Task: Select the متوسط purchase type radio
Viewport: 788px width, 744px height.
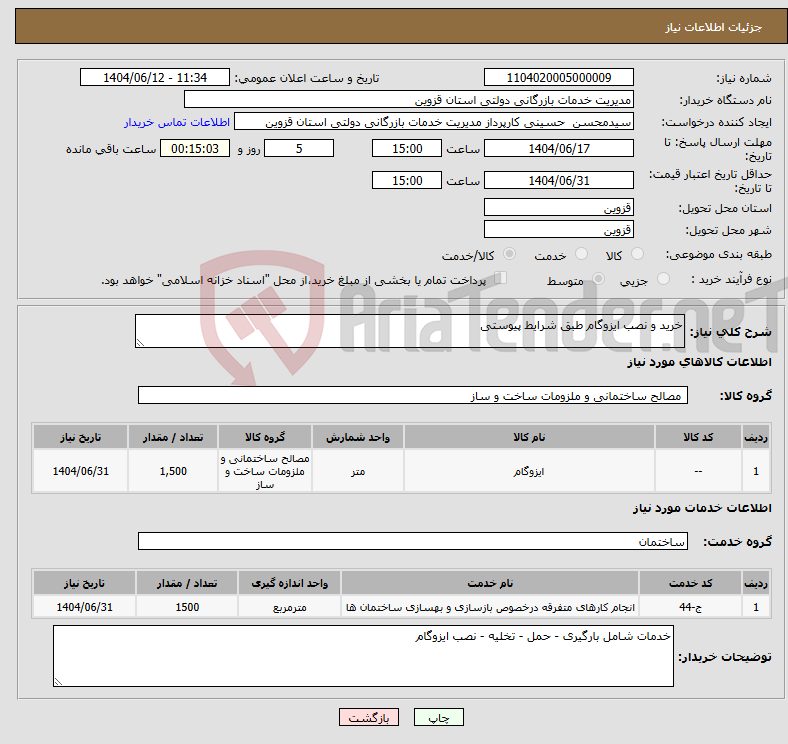Action: point(598,279)
